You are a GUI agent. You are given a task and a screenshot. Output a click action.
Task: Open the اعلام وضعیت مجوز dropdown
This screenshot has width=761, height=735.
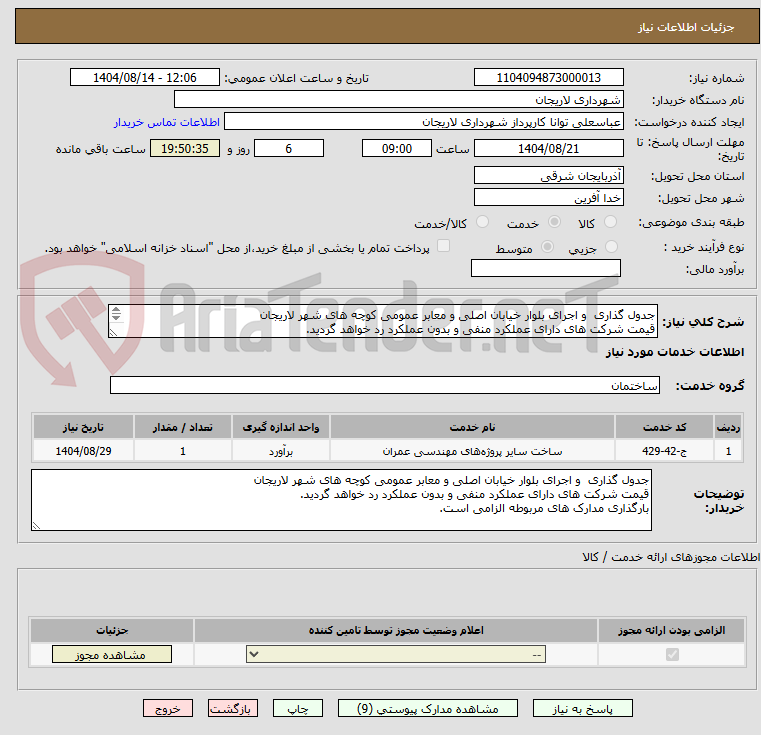tap(396, 654)
